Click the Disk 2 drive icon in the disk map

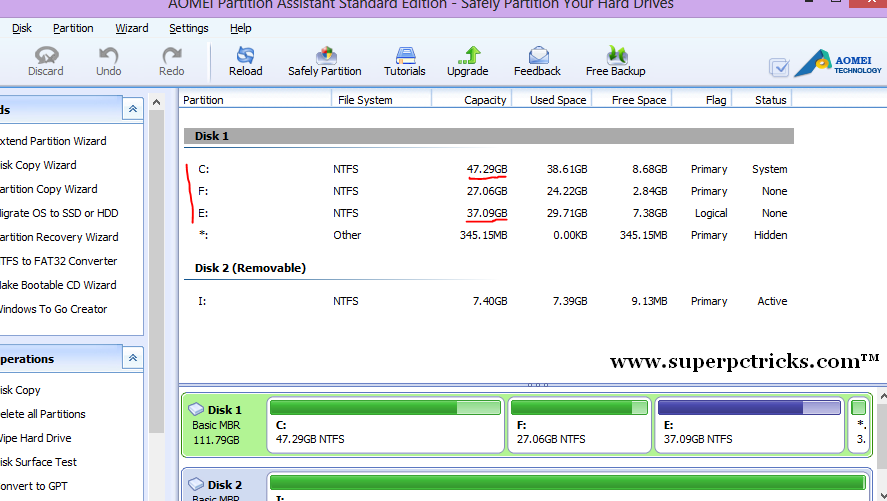coord(196,484)
